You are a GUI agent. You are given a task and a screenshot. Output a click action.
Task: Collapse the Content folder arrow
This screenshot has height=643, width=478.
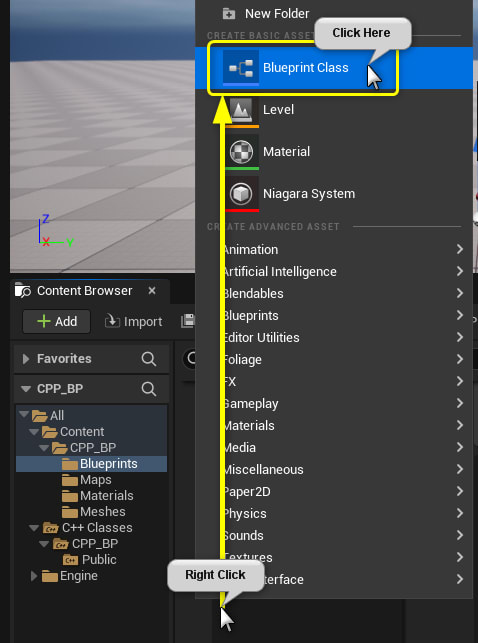click(x=34, y=431)
